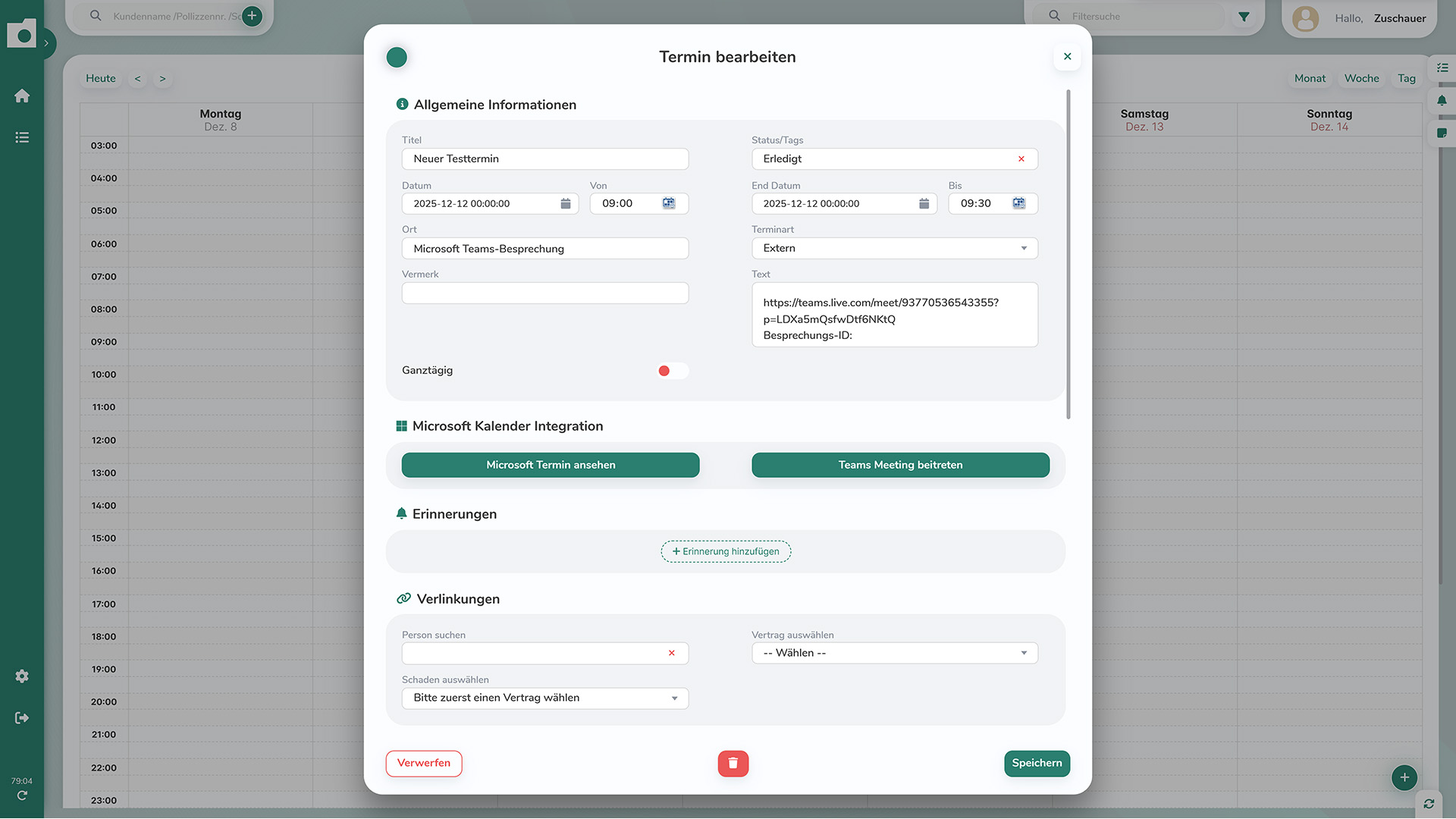Open the notes panel on the right edge

[1443, 133]
